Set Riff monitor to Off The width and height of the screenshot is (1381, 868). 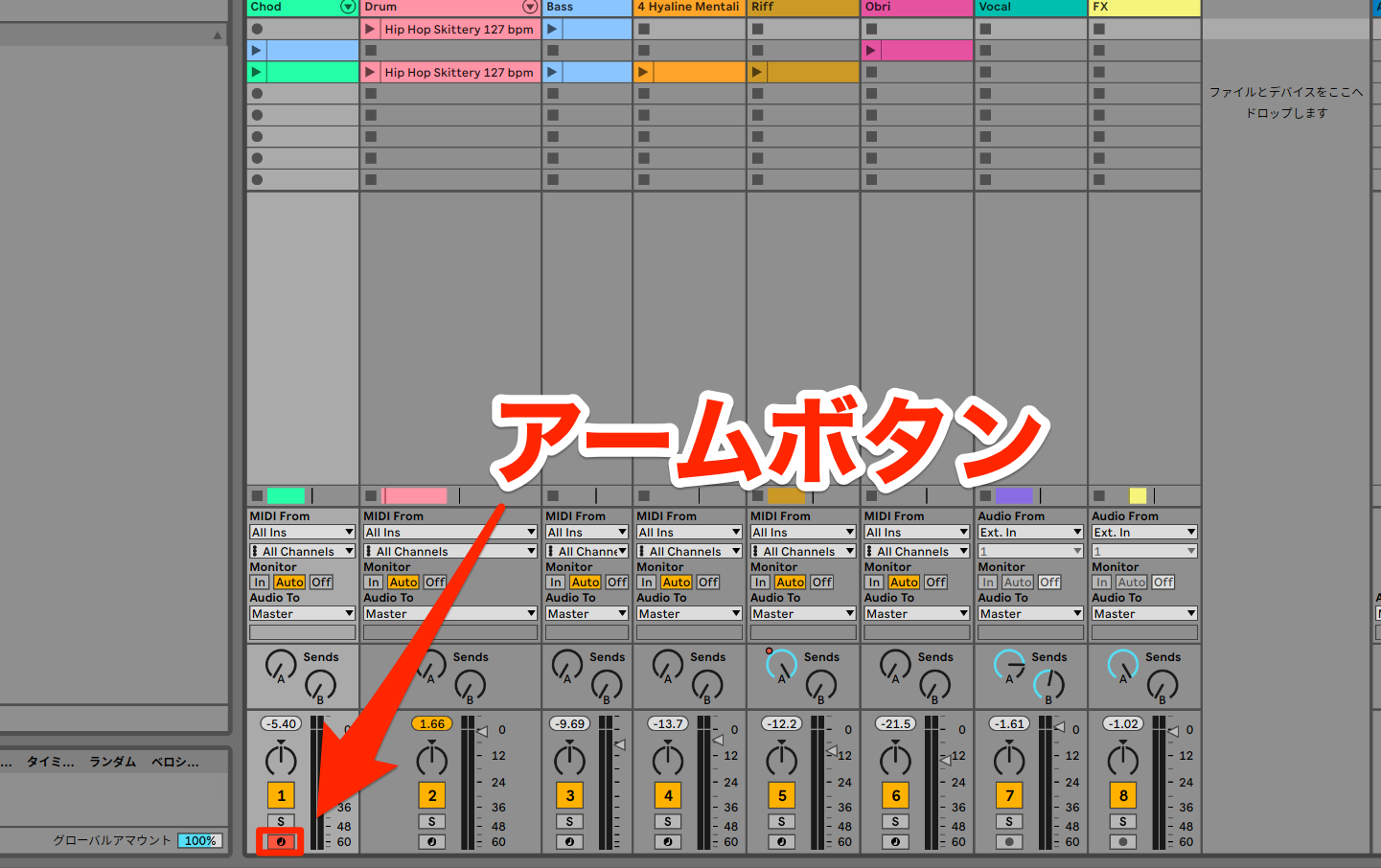pos(822,582)
